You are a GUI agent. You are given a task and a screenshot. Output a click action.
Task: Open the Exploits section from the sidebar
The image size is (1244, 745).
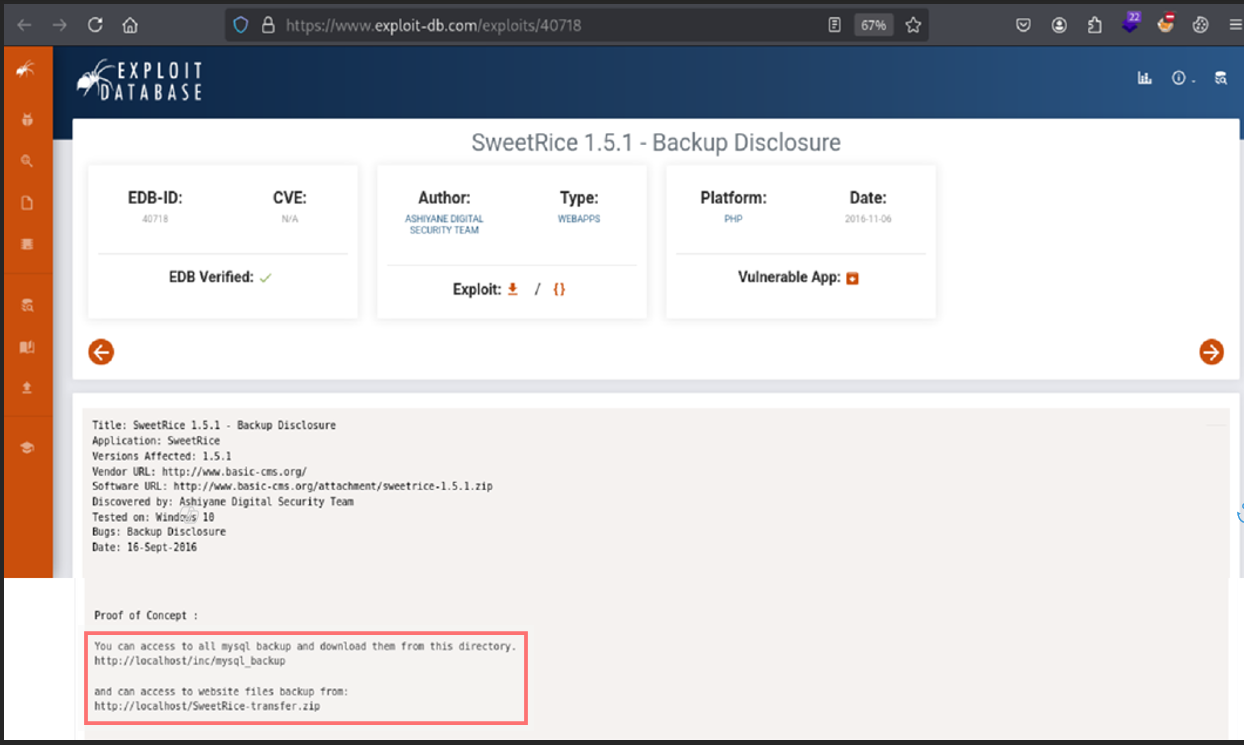(27, 119)
